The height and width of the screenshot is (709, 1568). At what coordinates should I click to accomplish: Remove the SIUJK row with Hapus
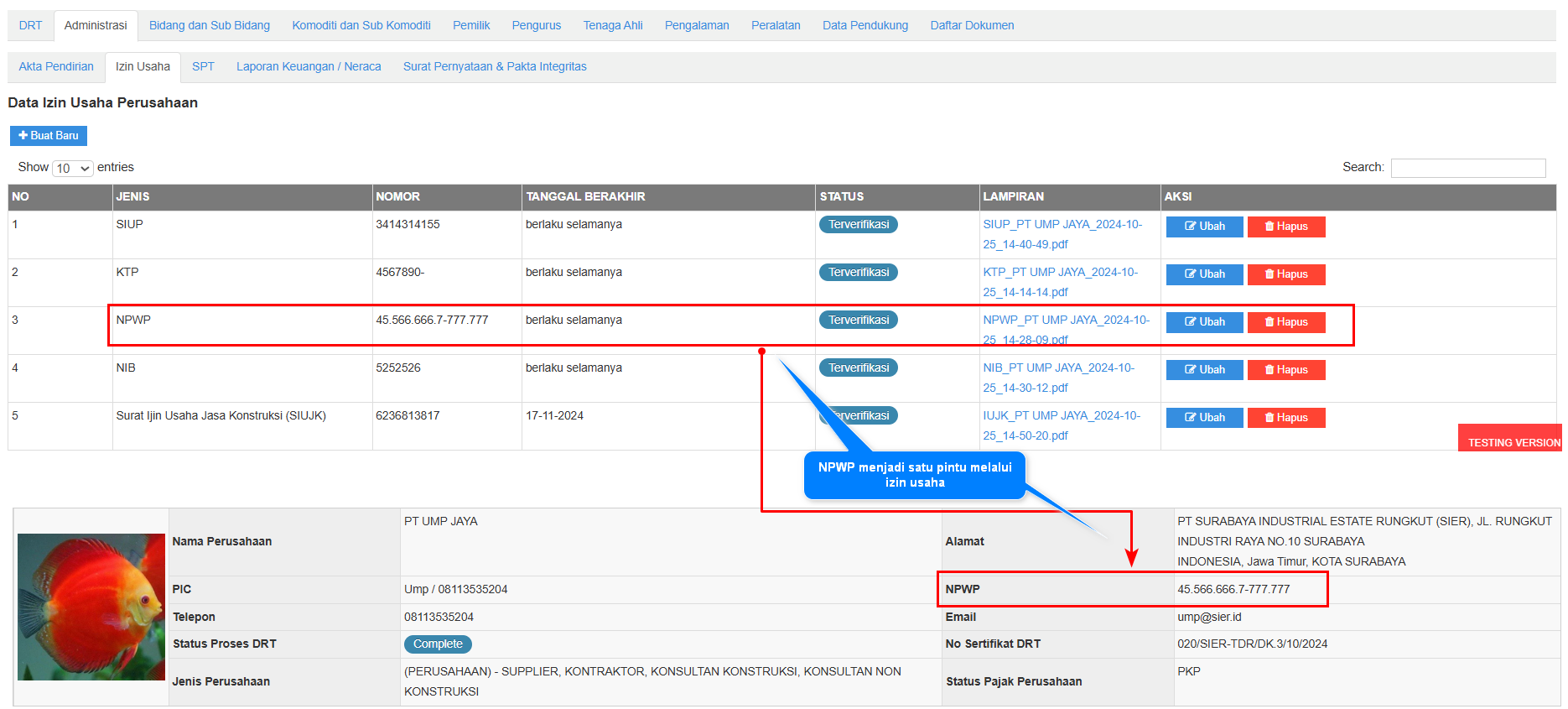(x=1285, y=418)
